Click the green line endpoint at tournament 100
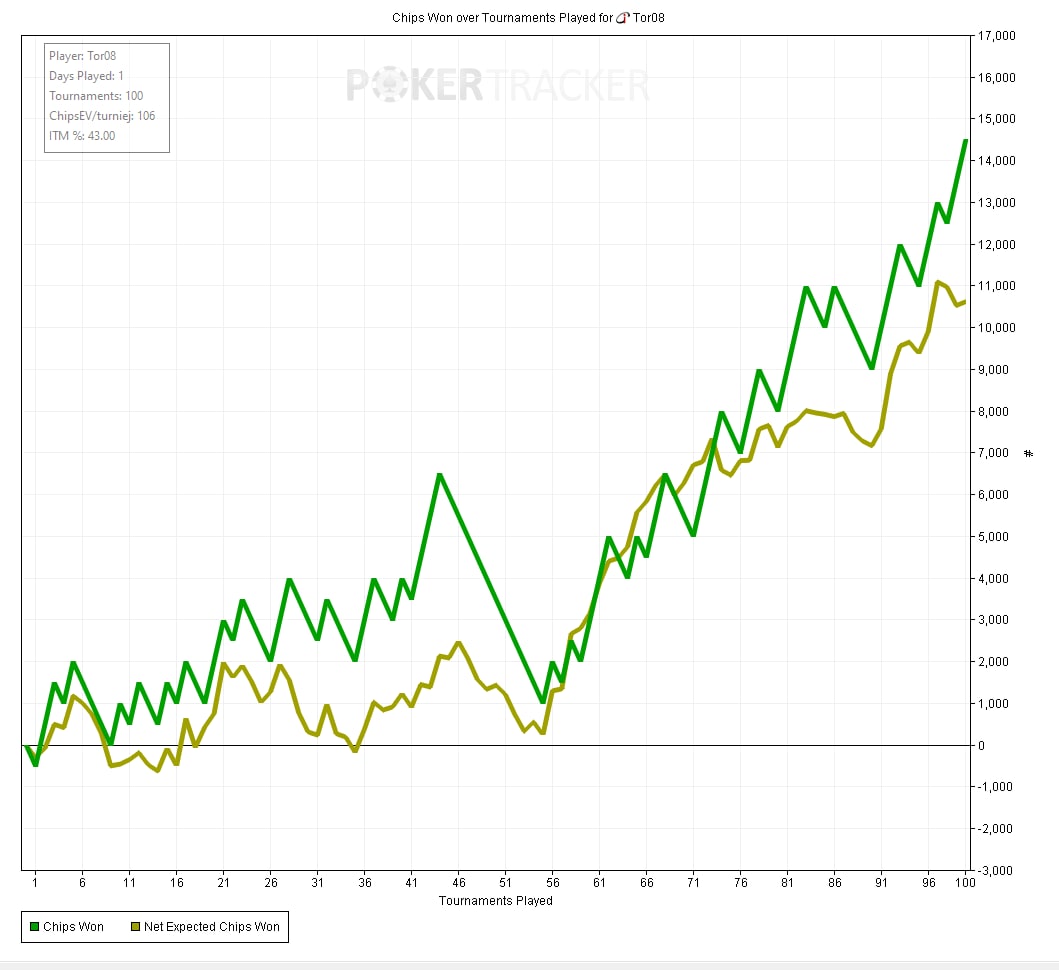The width and height of the screenshot is (1059, 970). tap(965, 141)
